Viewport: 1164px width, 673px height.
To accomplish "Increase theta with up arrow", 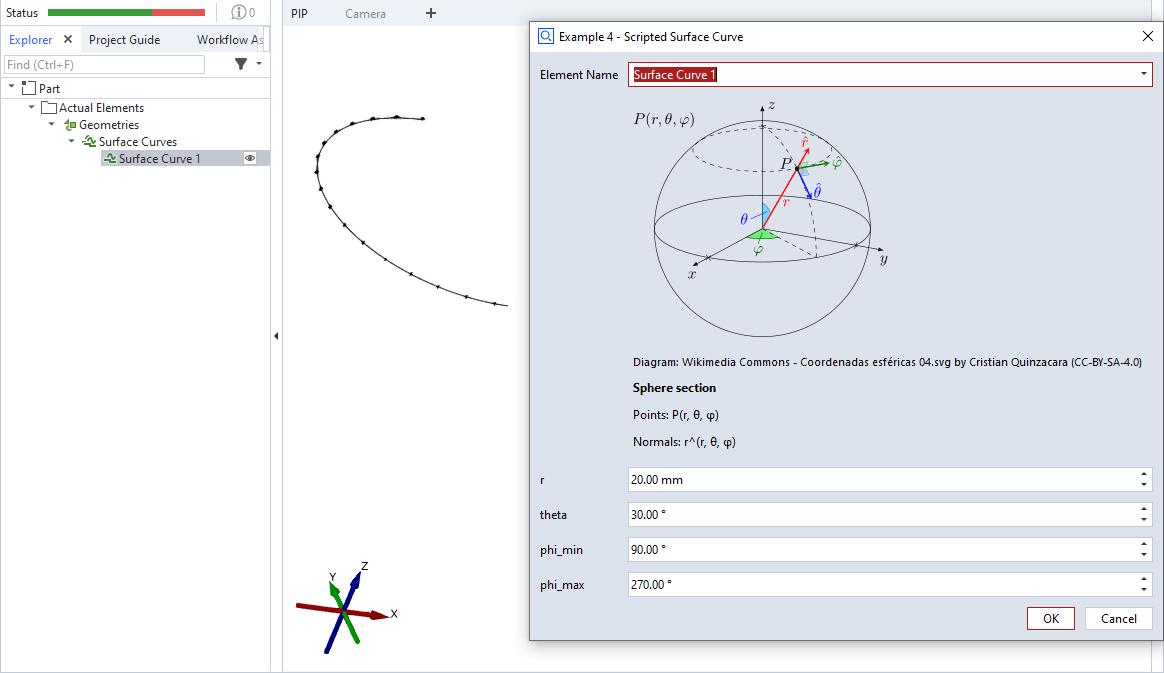I will click(x=1144, y=509).
